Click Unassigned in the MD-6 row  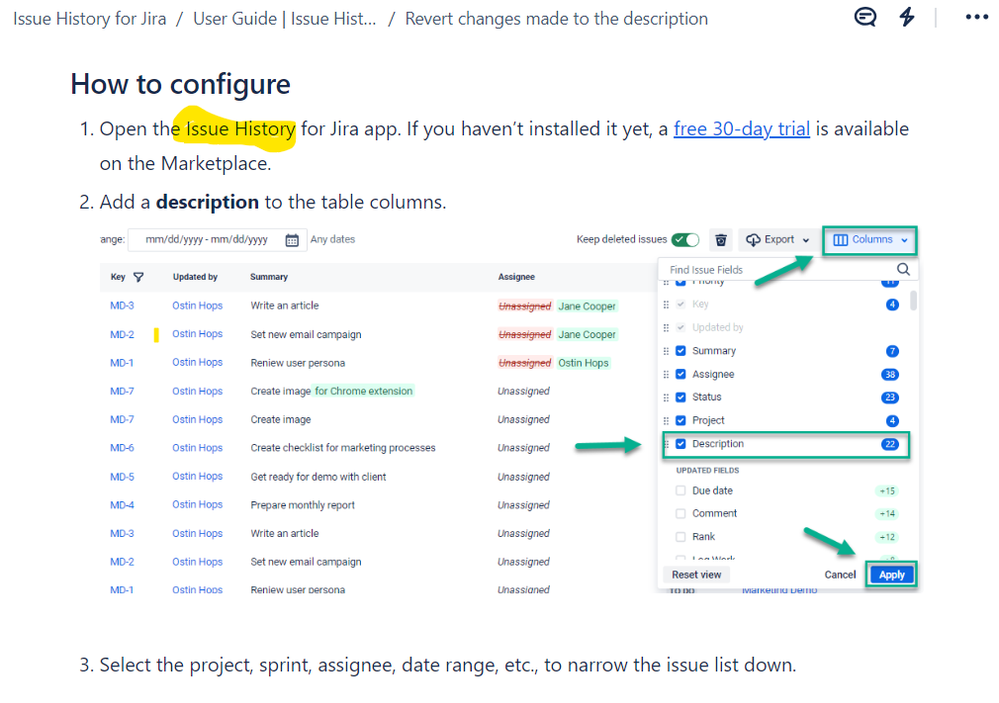[x=523, y=448]
